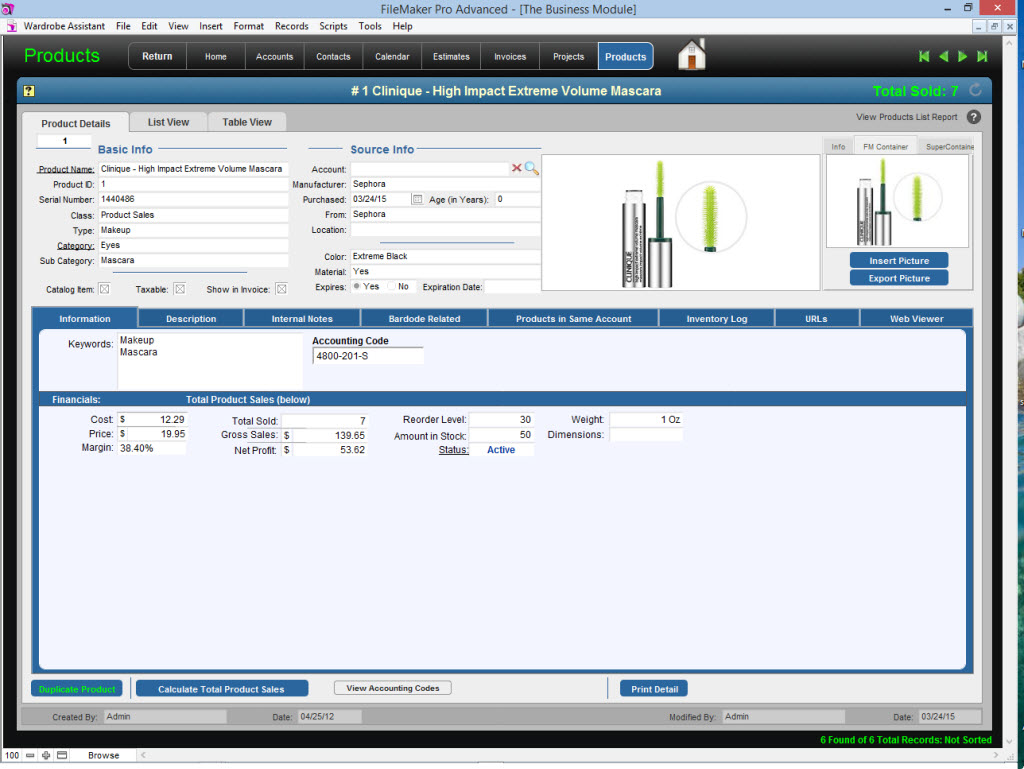Click the magnifier icon next to Account

tap(532, 168)
